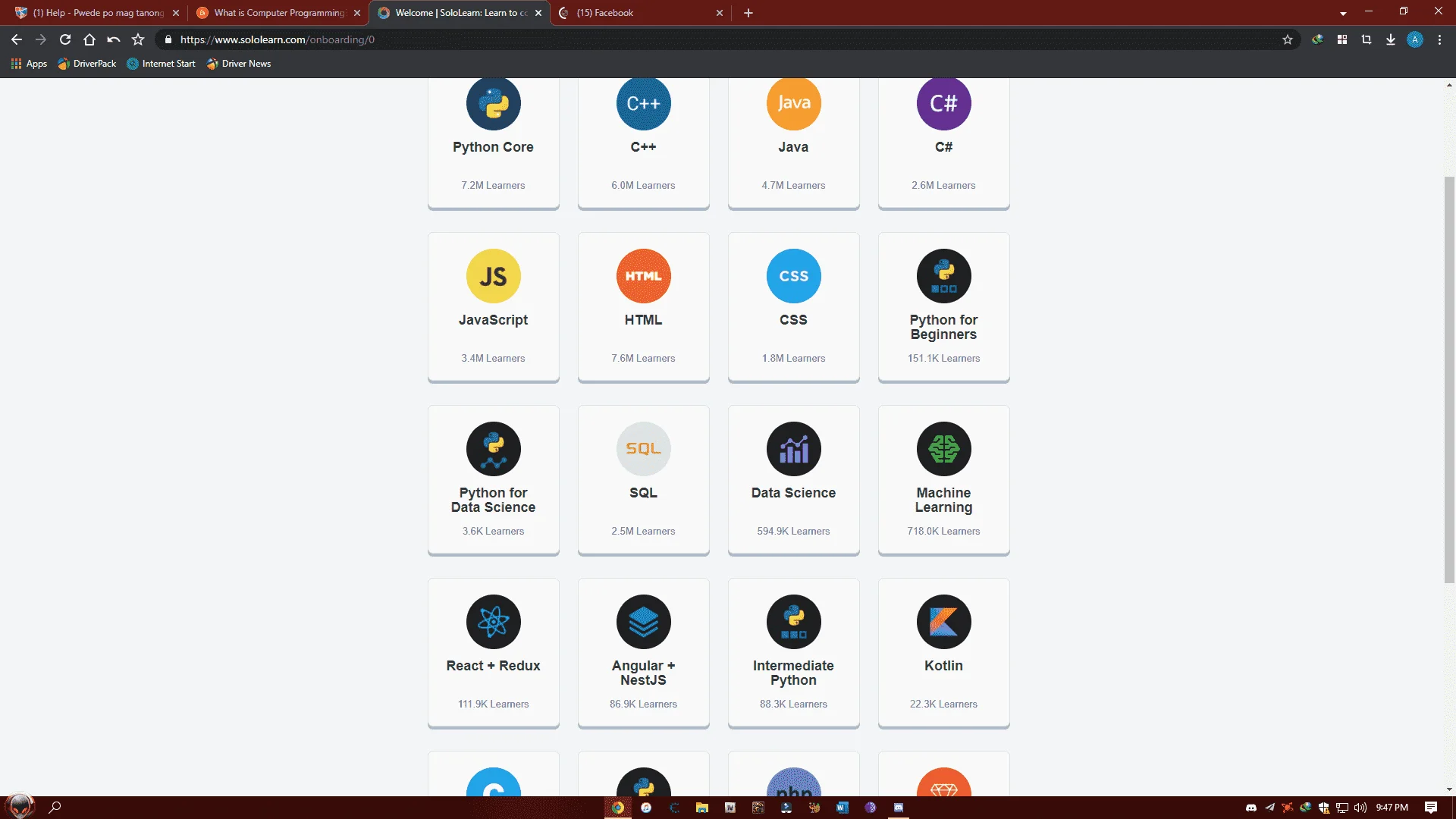Screen dimensions: 1456x819
Task: Close the Facebook tab
Action: [x=720, y=13]
